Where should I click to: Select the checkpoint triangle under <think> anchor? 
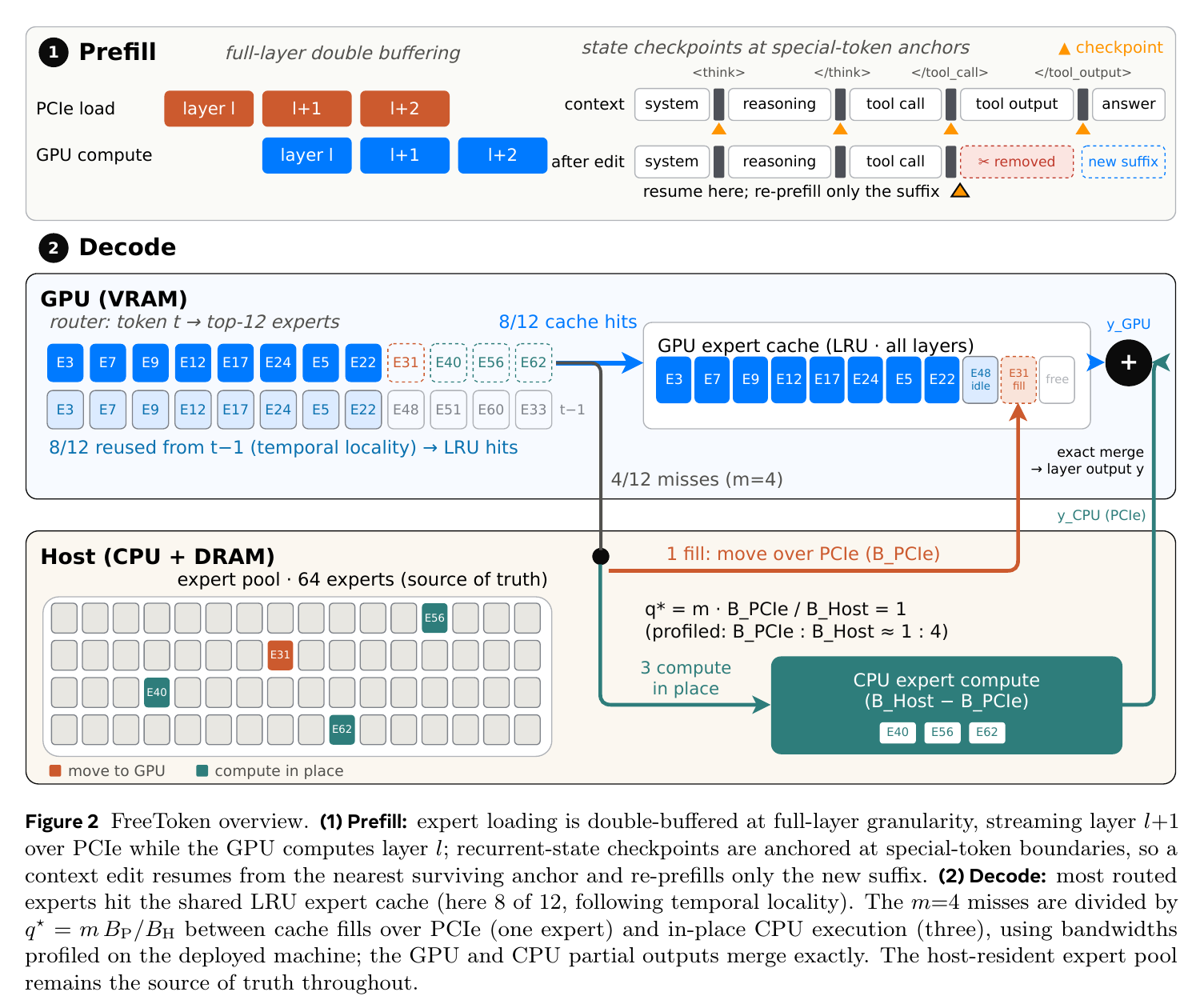pos(719,129)
